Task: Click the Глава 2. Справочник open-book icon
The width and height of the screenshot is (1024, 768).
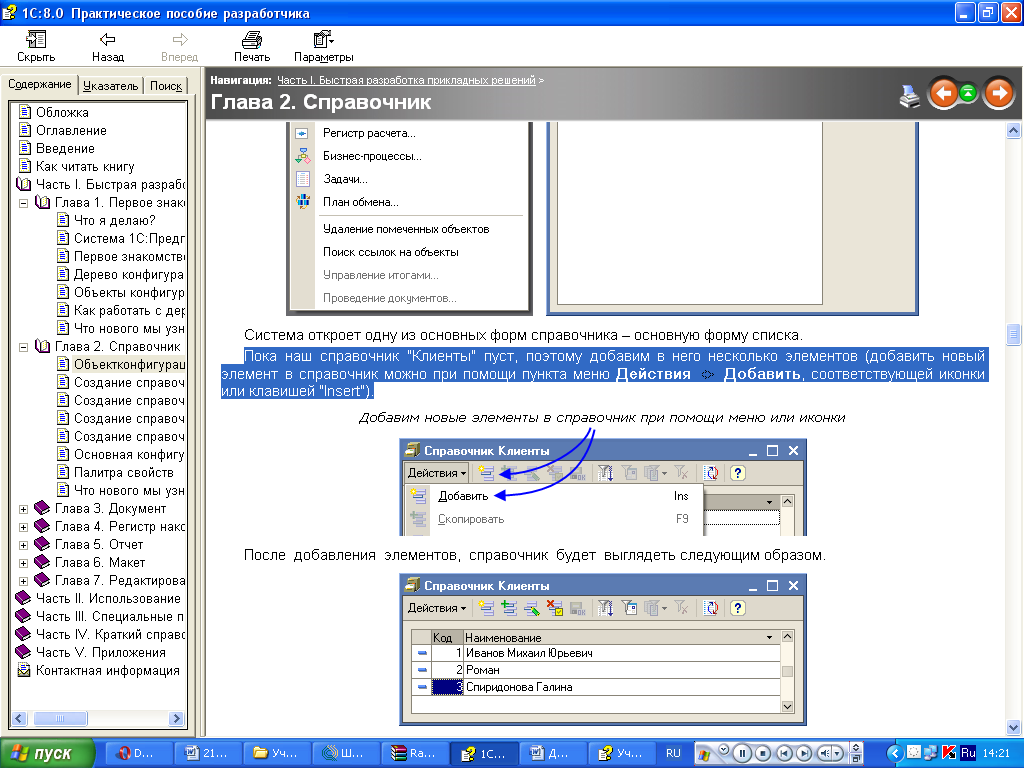Action: pyautogui.click(x=42, y=346)
